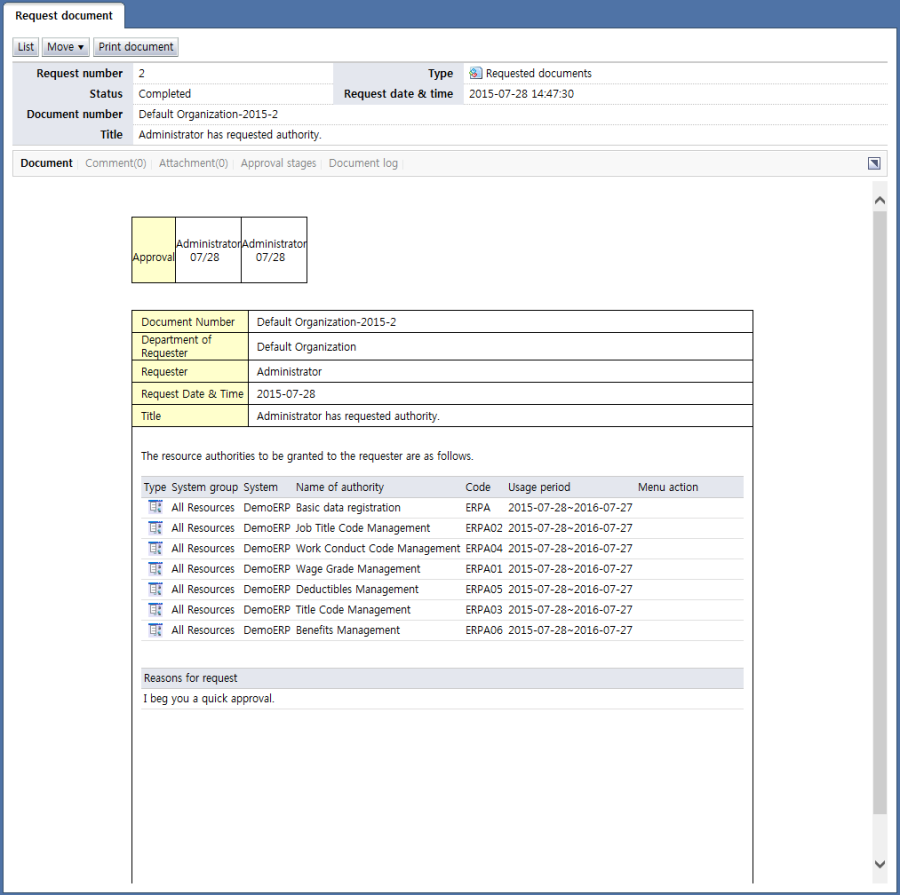The image size is (900, 895).
Task: Click the scrollbar down arrow
Action: pos(879,864)
